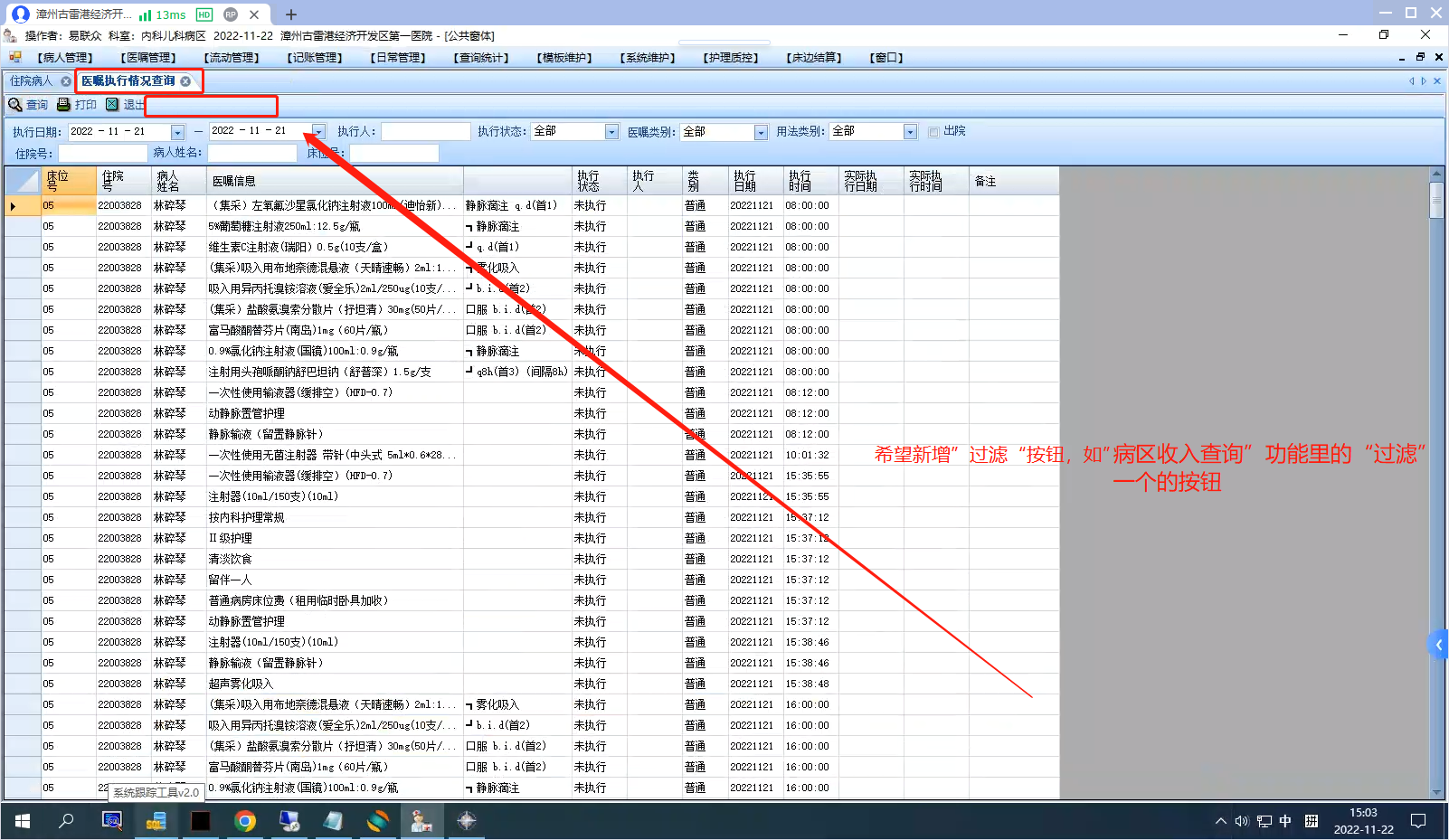Image resolution: width=1449 pixels, height=840 pixels.
Task: Click the 查询 magnifier icon in toolbar
Action: click(x=15, y=105)
